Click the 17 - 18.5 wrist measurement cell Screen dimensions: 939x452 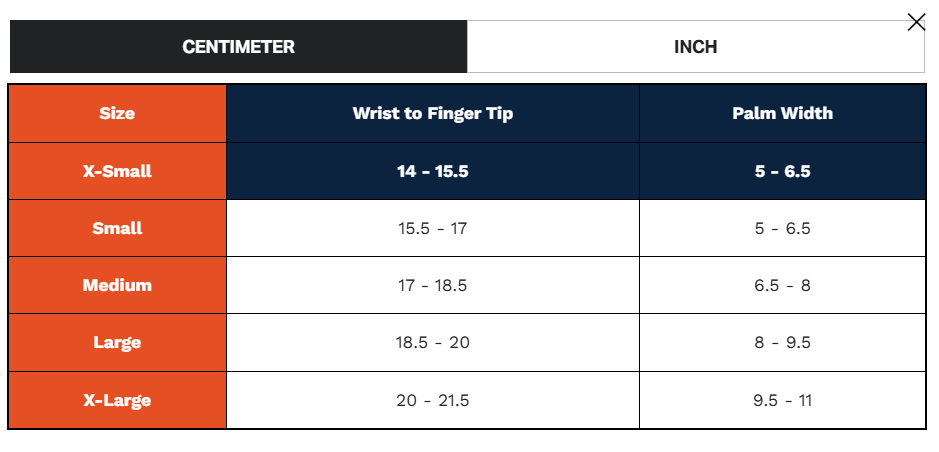[432, 285]
